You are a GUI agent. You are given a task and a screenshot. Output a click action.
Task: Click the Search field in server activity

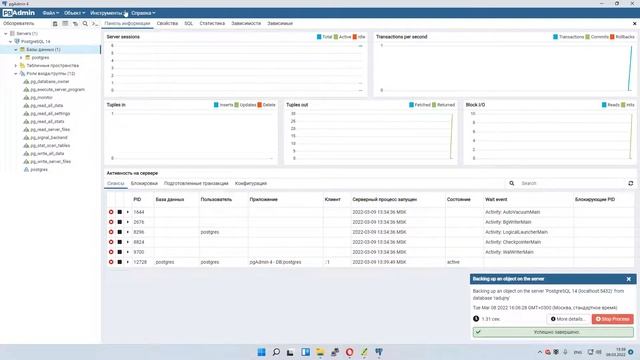tap(571, 183)
